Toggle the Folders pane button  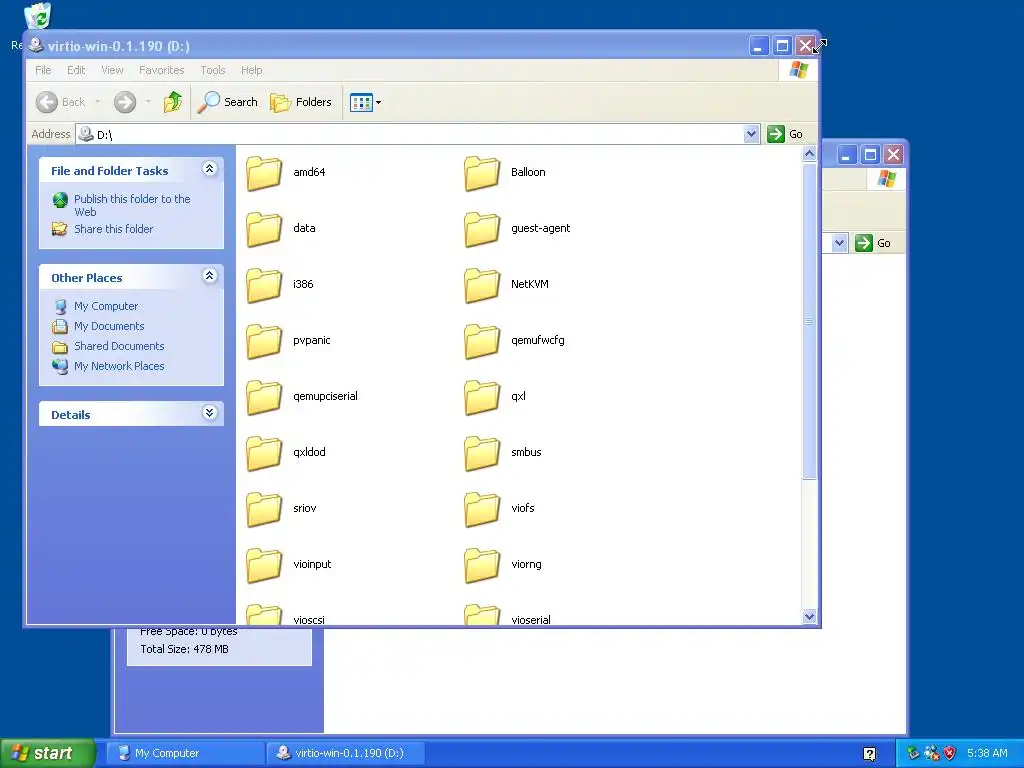pos(301,102)
